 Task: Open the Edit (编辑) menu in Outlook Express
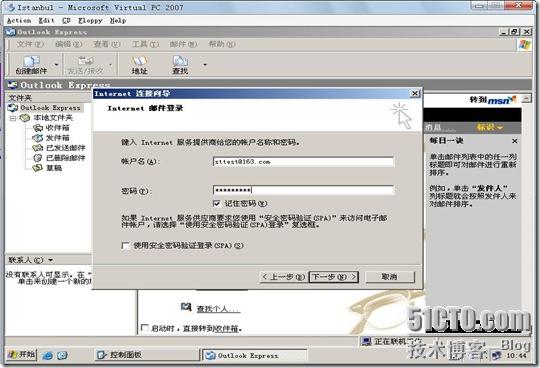(69, 44)
